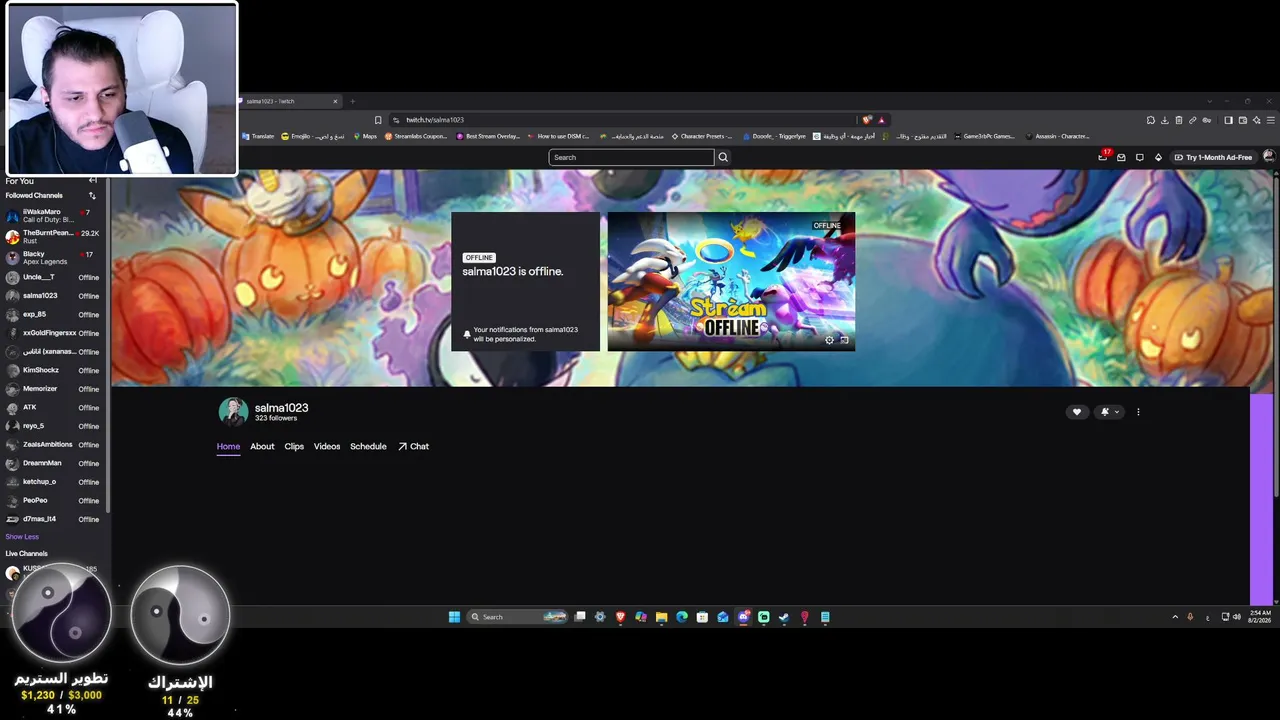Image resolution: width=1280 pixels, height=720 pixels.
Task: Open the three-dot channel options menu
Action: tap(1138, 412)
